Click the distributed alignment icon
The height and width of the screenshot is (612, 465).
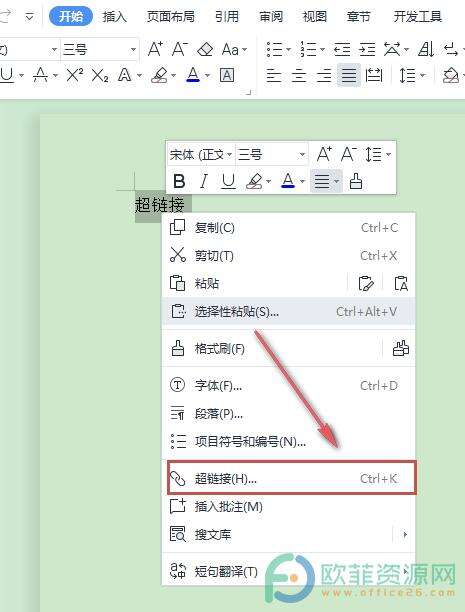374,75
